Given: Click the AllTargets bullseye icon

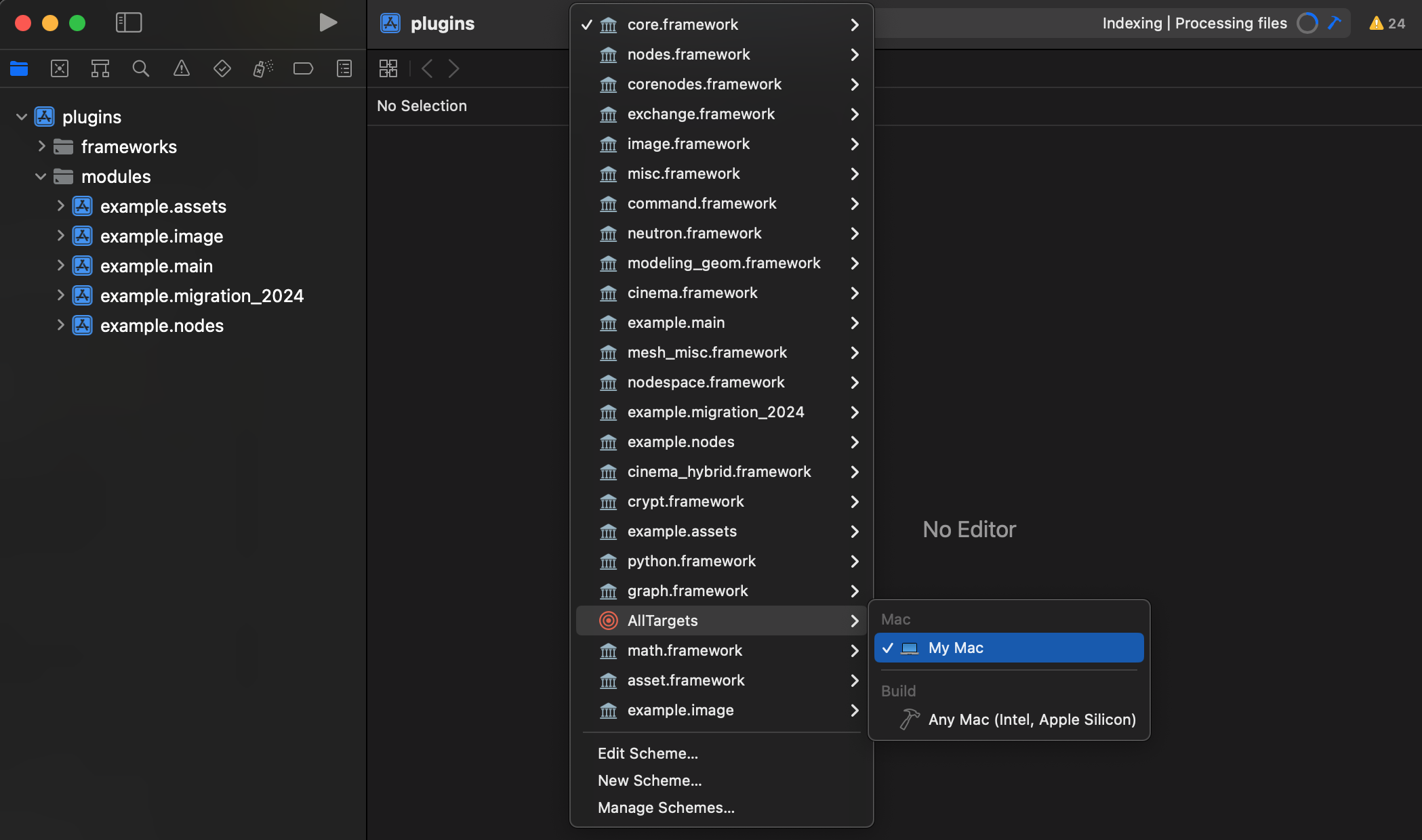Looking at the screenshot, I should pos(609,621).
